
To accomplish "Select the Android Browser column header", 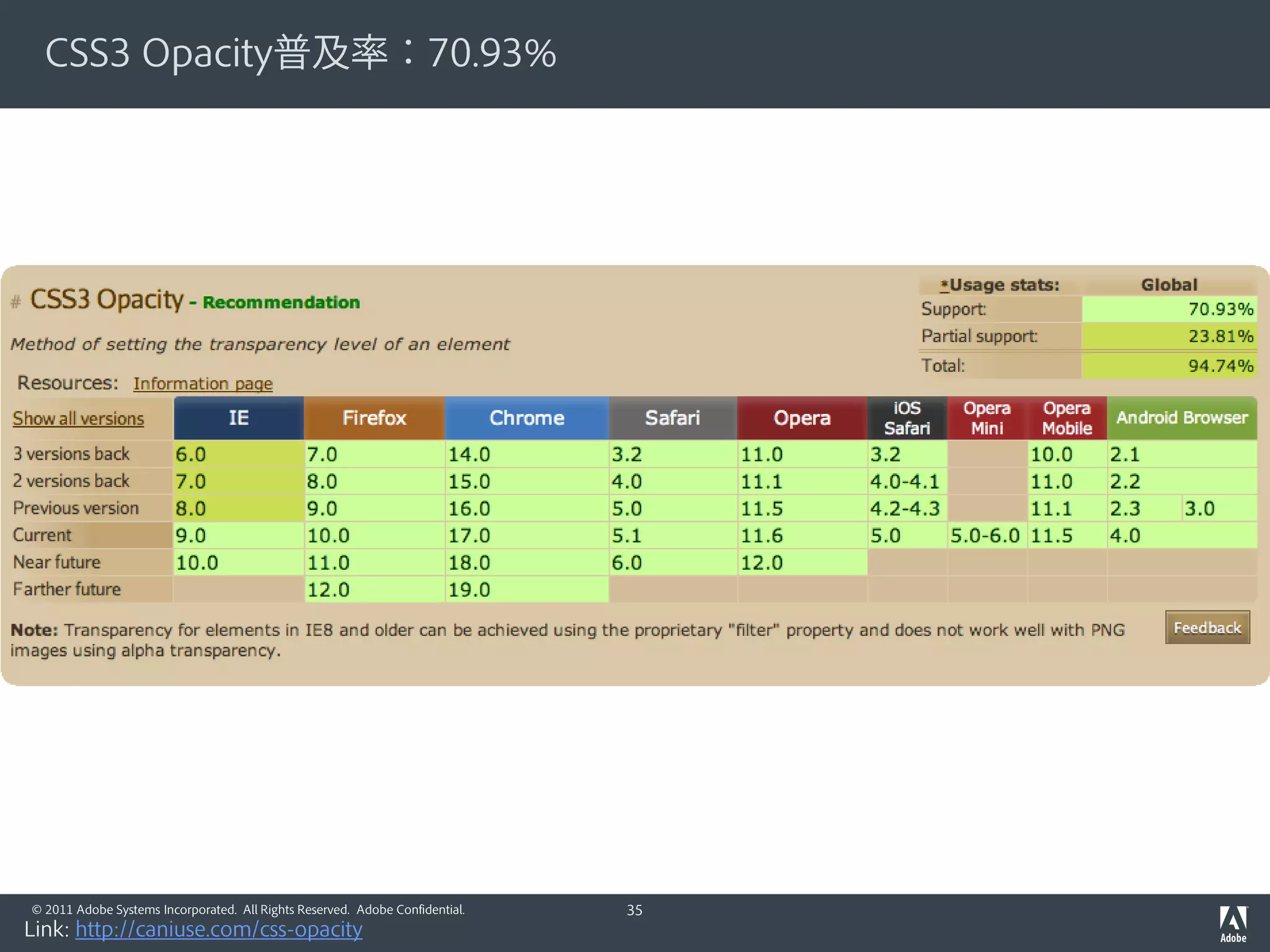I will point(1182,418).
